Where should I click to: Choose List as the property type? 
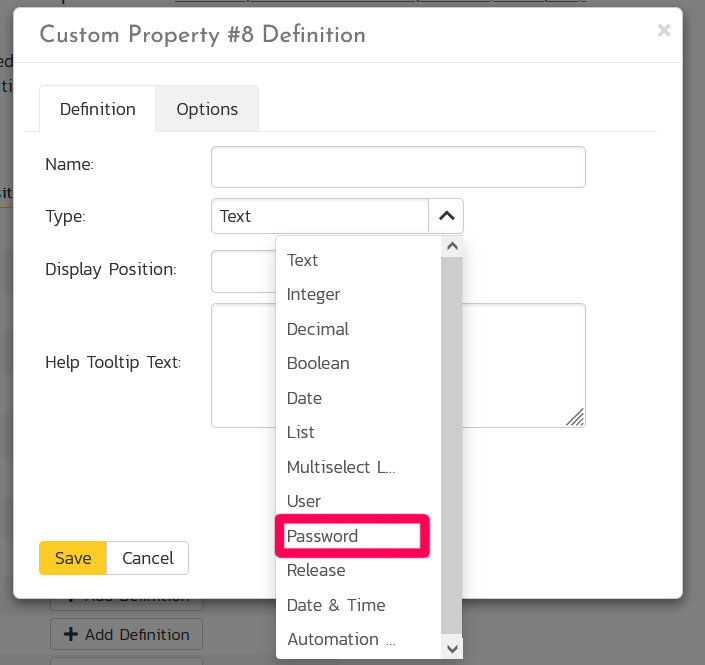pyautogui.click(x=300, y=432)
